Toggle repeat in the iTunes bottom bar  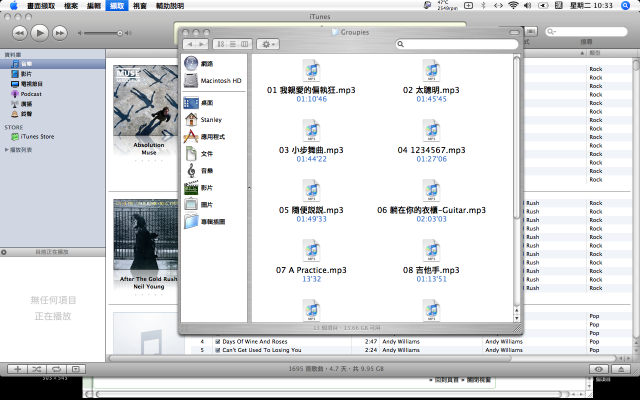point(56,369)
